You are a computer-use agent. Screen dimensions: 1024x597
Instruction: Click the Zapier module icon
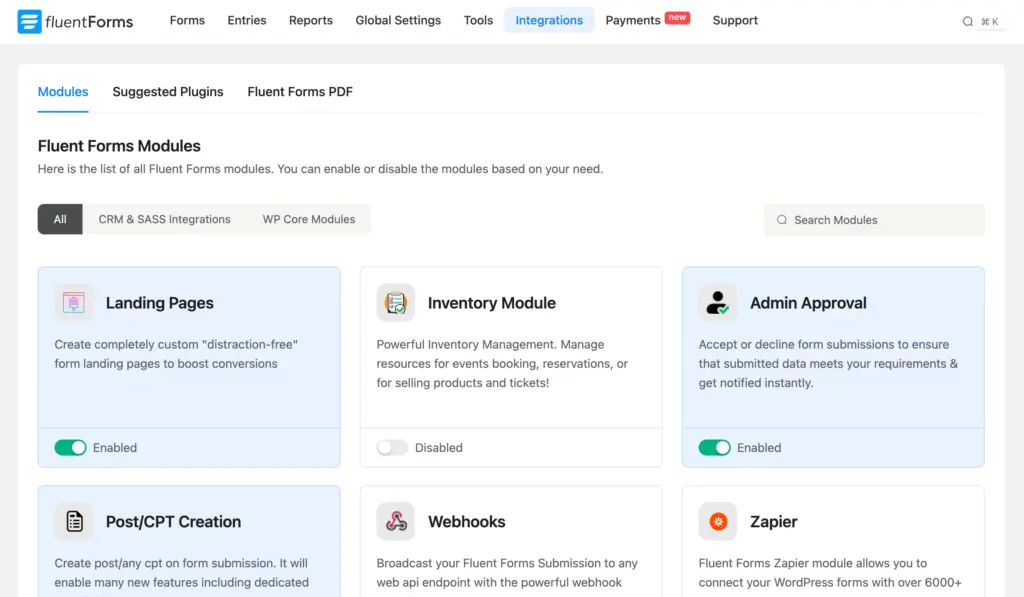pos(717,521)
